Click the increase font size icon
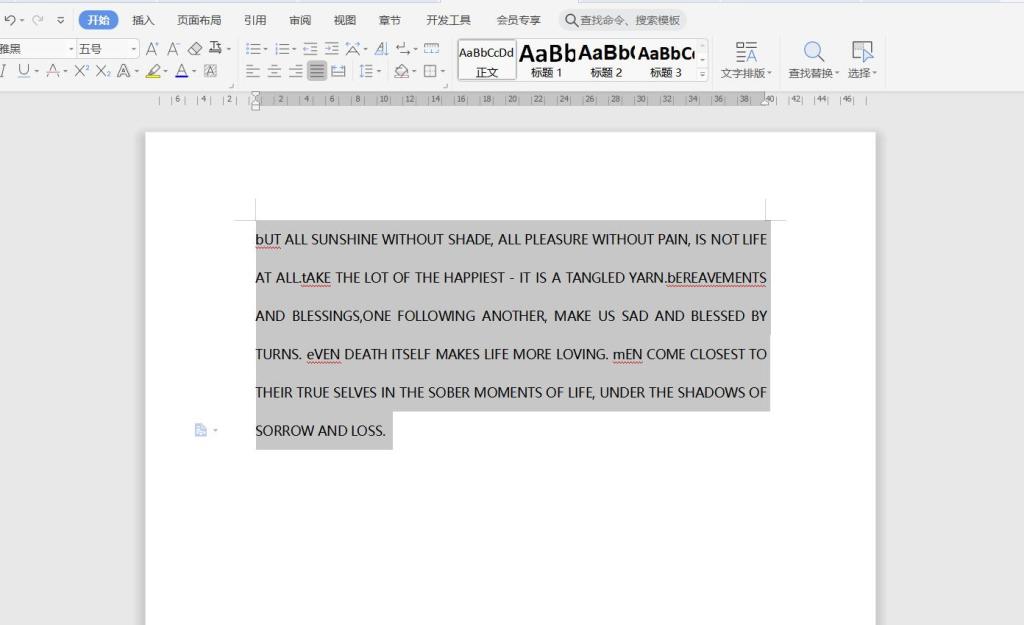Screen dimensions: 1024x625 pos(152,48)
